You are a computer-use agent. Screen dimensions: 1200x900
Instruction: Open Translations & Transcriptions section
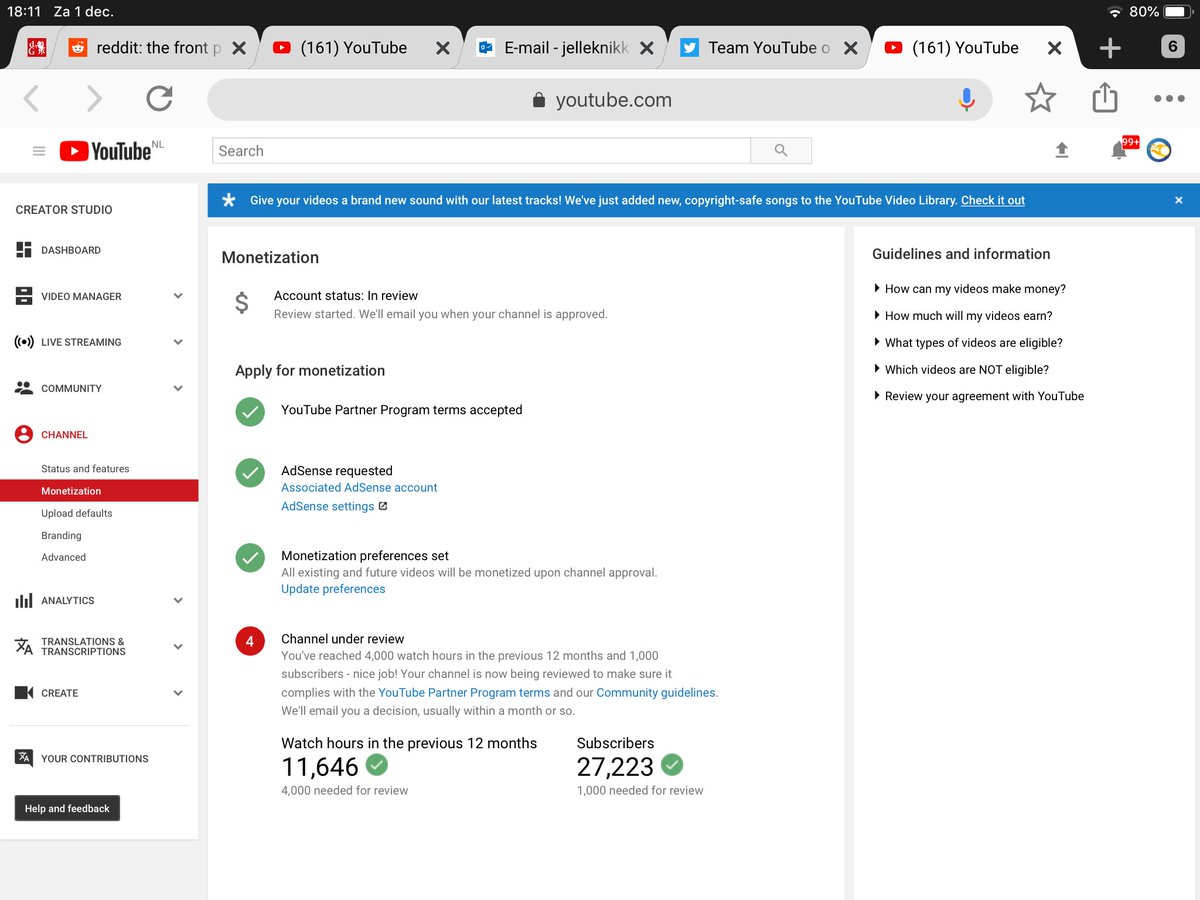pos(83,647)
